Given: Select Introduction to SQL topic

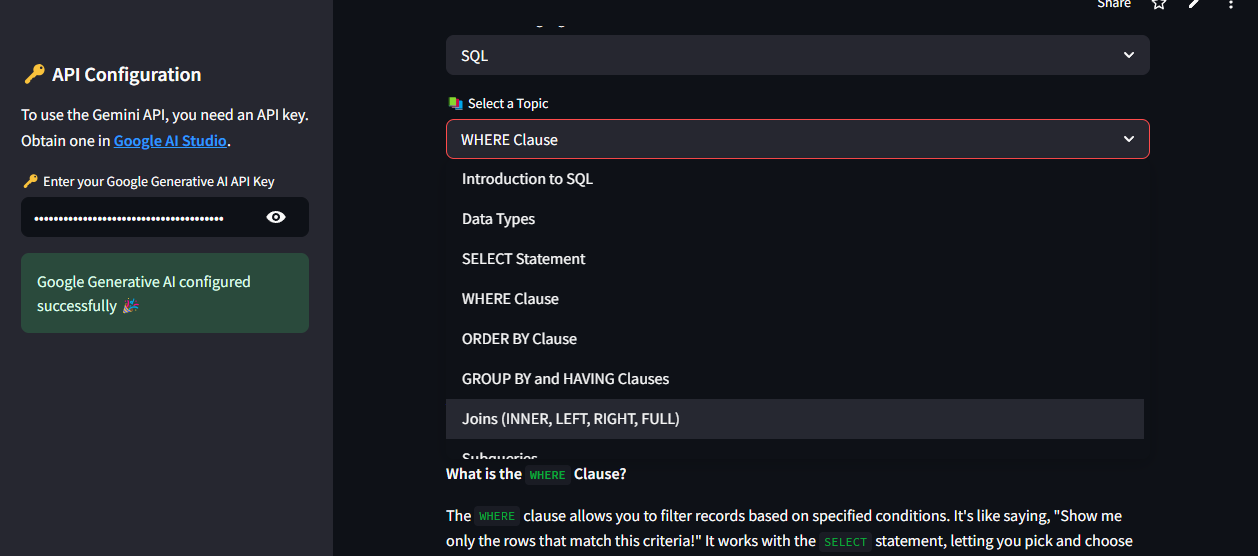Looking at the screenshot, I should pos(528,180).
